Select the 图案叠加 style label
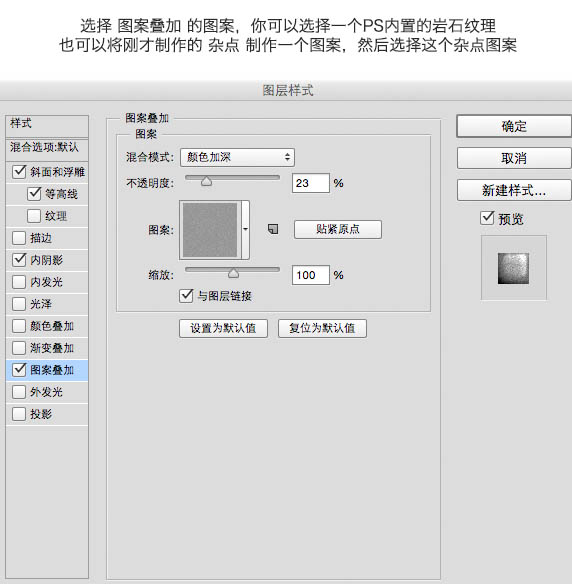The image size is (572, 584). [52, 369]
